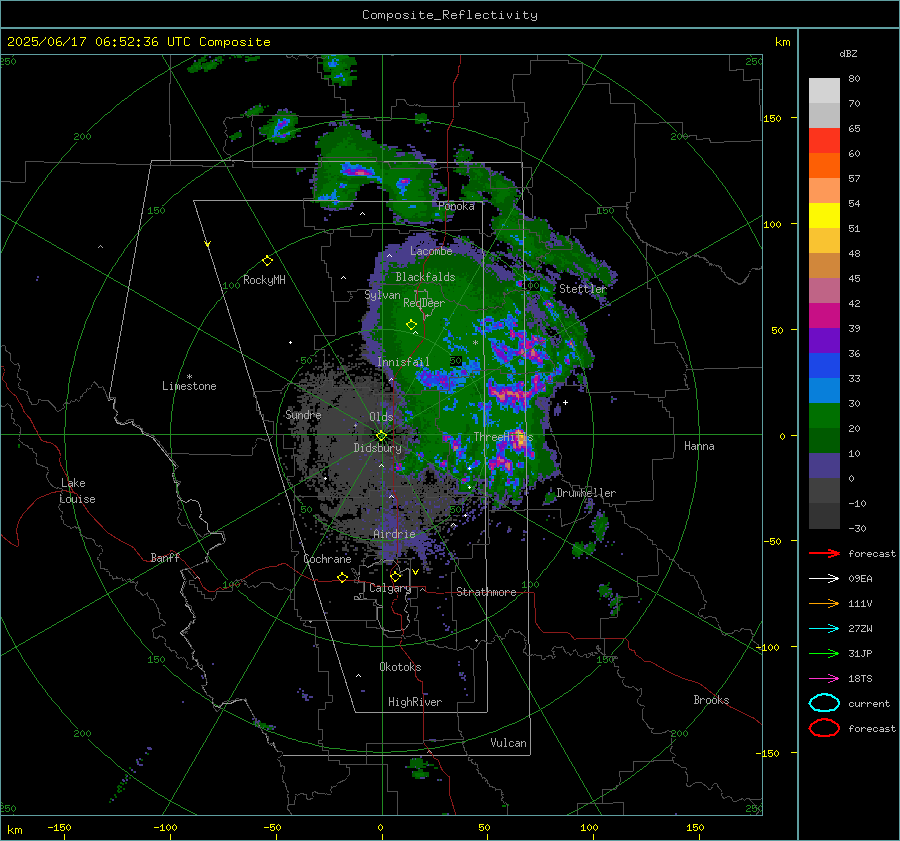Select the magenta swatch in dBZ scale
Viewport: 900px width, 841px height.
(824, 316)
